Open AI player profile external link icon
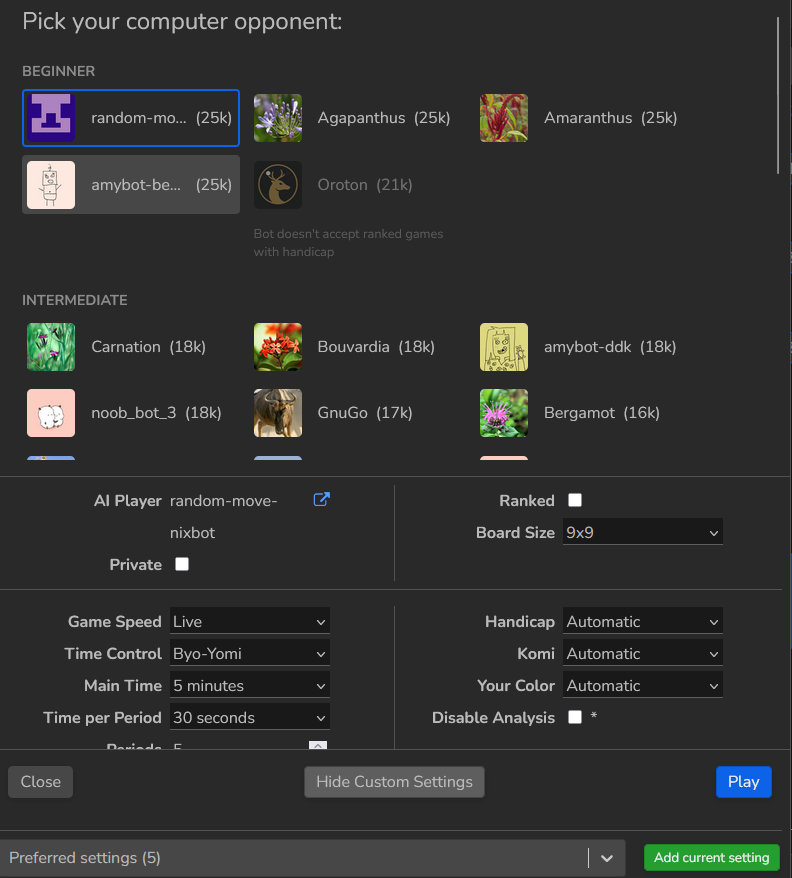Viewport: 792px width, 878px height. click(321, 500)
